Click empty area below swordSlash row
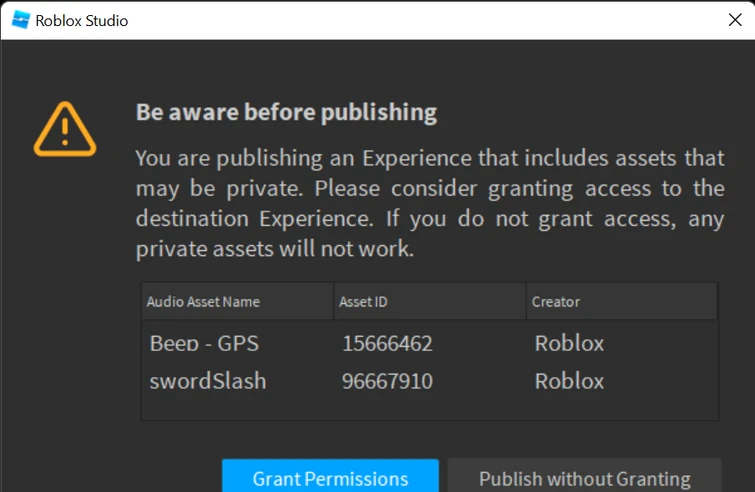 pyautogui.click(x=430, y=408)
